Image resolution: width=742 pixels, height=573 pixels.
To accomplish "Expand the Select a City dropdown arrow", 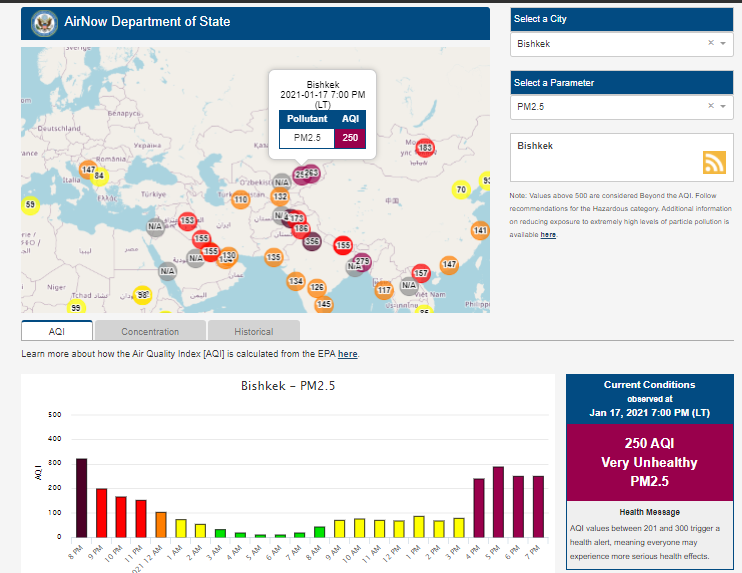I will [x=723, y=44].
